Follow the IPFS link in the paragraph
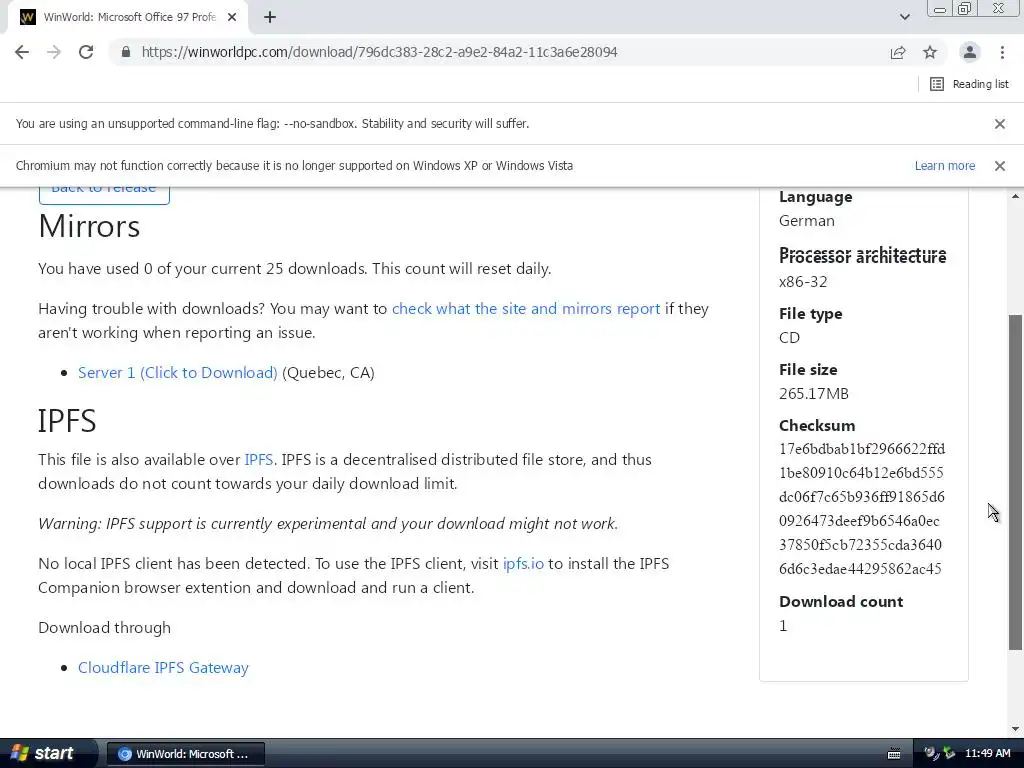 pos(259,459)
